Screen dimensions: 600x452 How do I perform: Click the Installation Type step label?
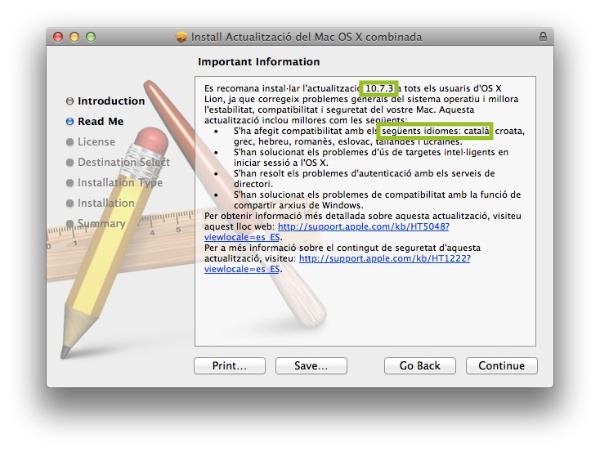click(x=120, y=183)
